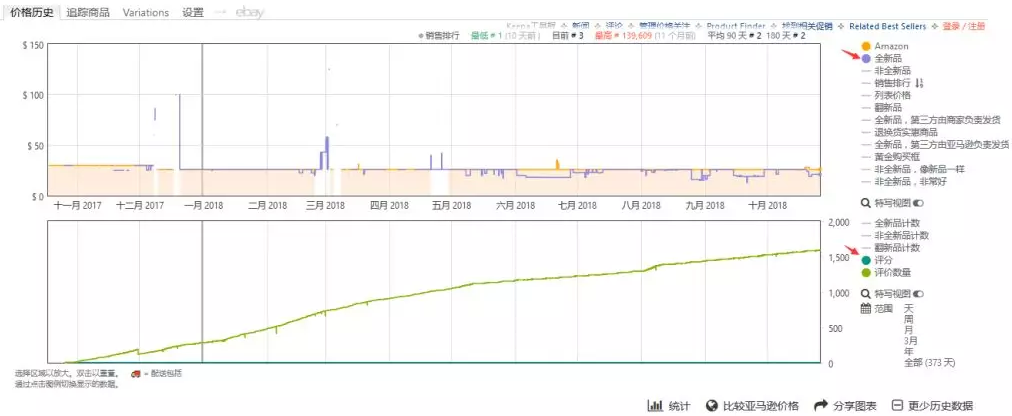Switch to the 追踪商品 tab

tap(89, 13)
